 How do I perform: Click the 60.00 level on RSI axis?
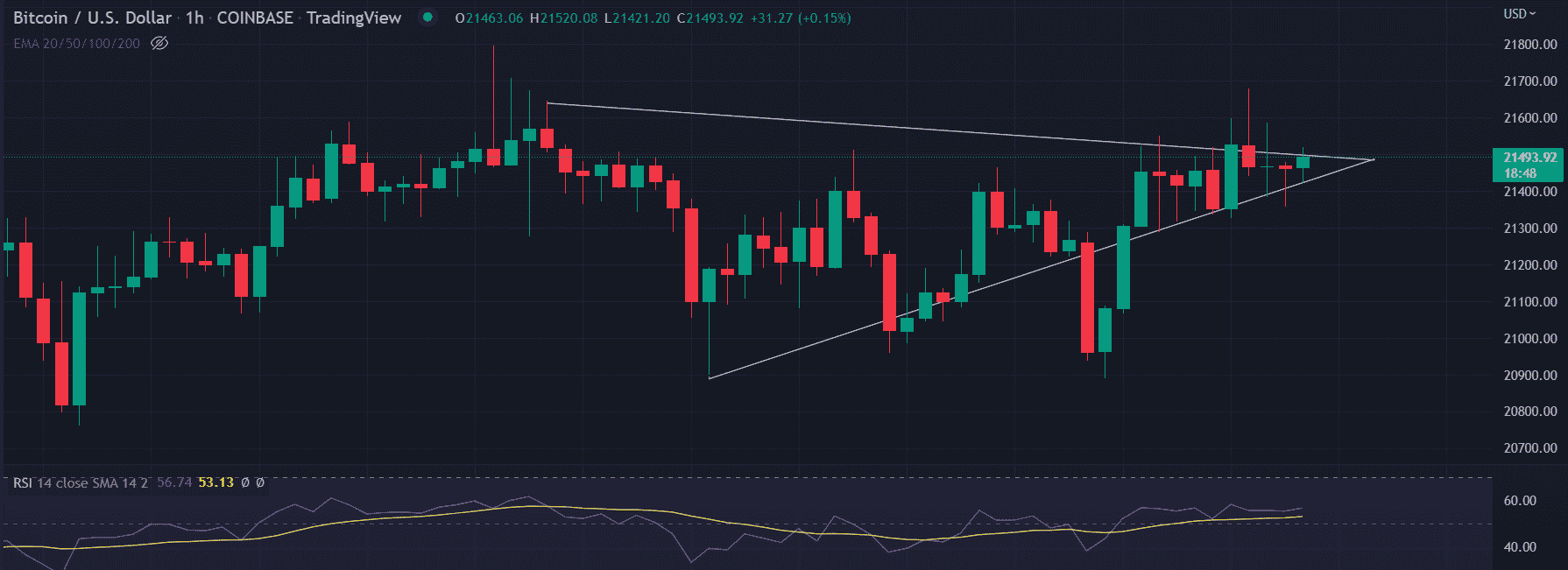pyautogui.click(x=1520, y=501)
